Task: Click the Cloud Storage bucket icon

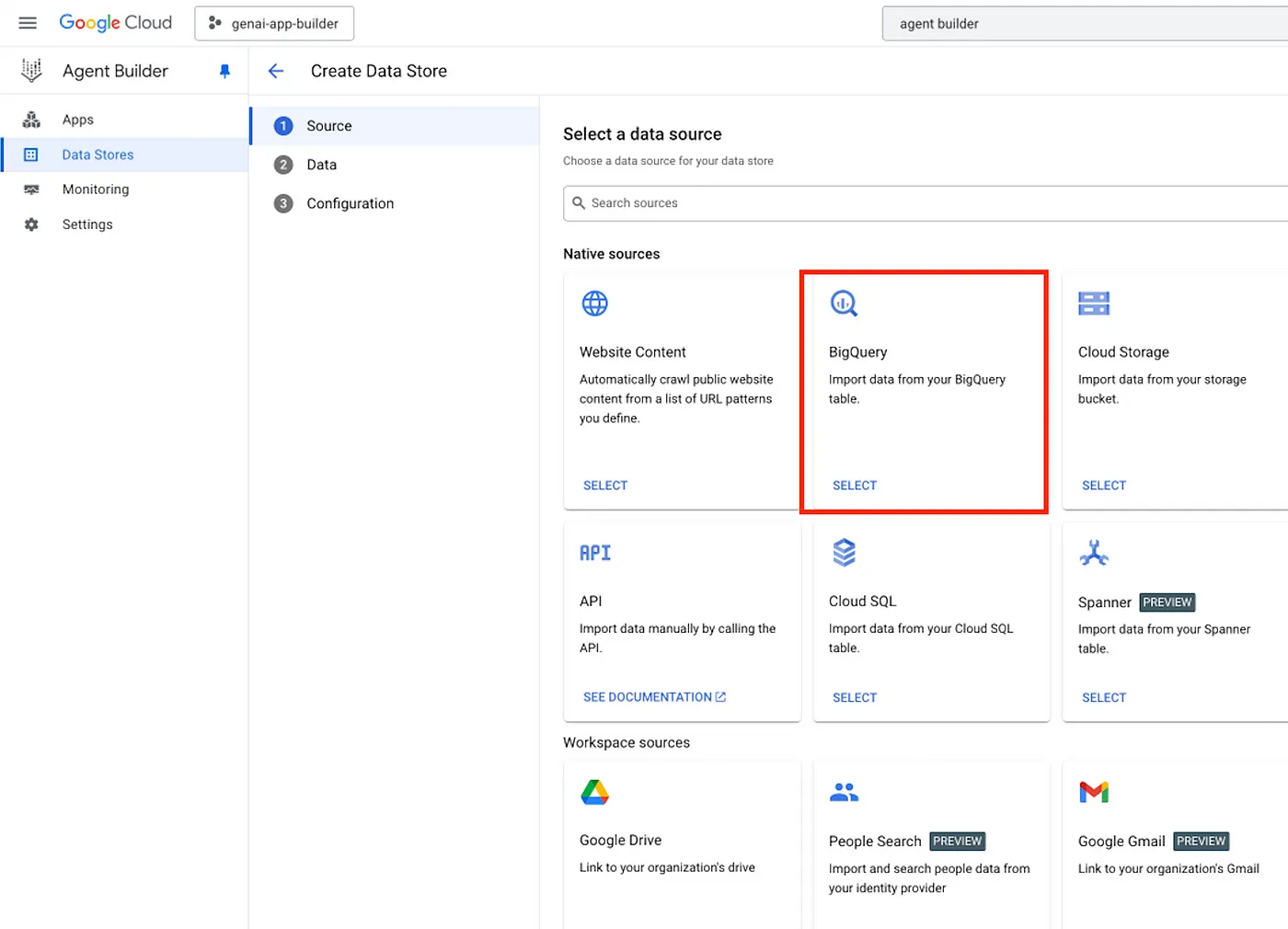Action: coord(1094,304)
